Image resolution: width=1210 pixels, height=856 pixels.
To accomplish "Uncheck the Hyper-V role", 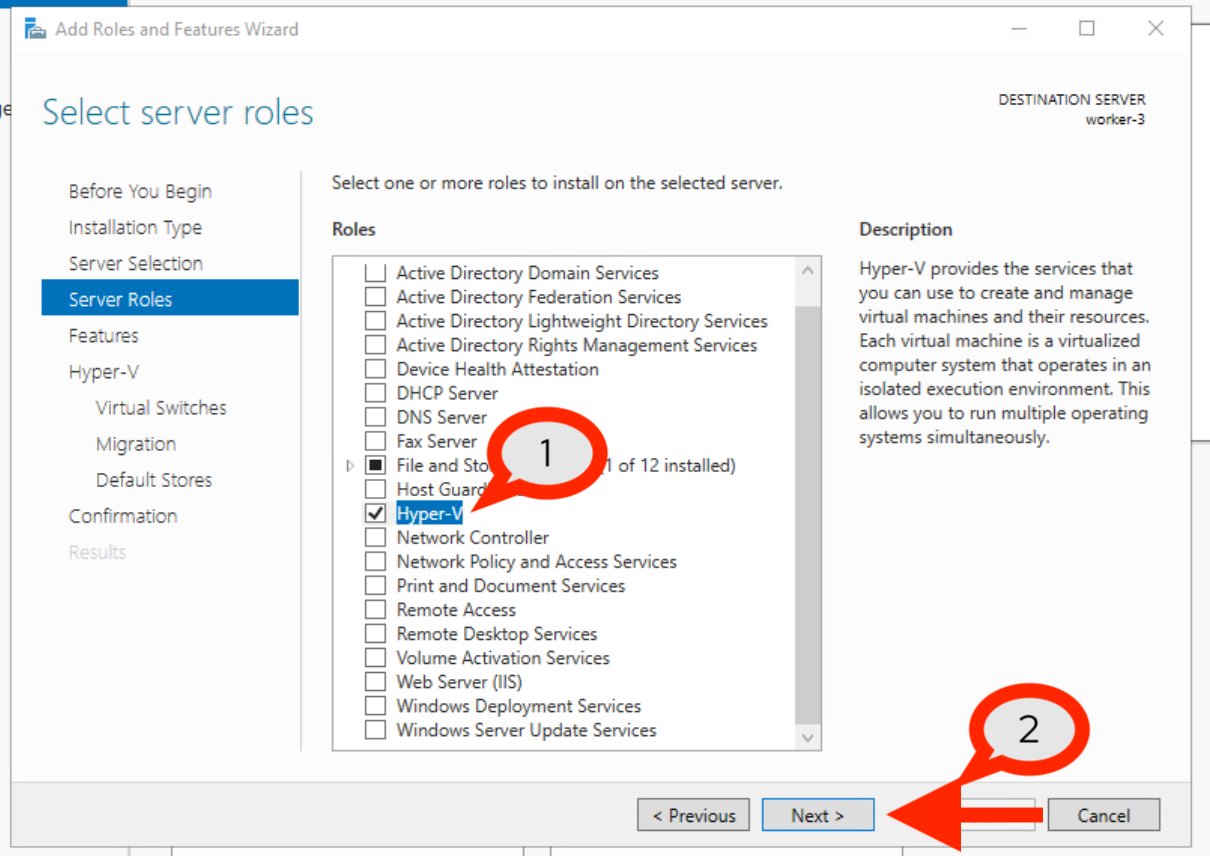I will (377, 513).
